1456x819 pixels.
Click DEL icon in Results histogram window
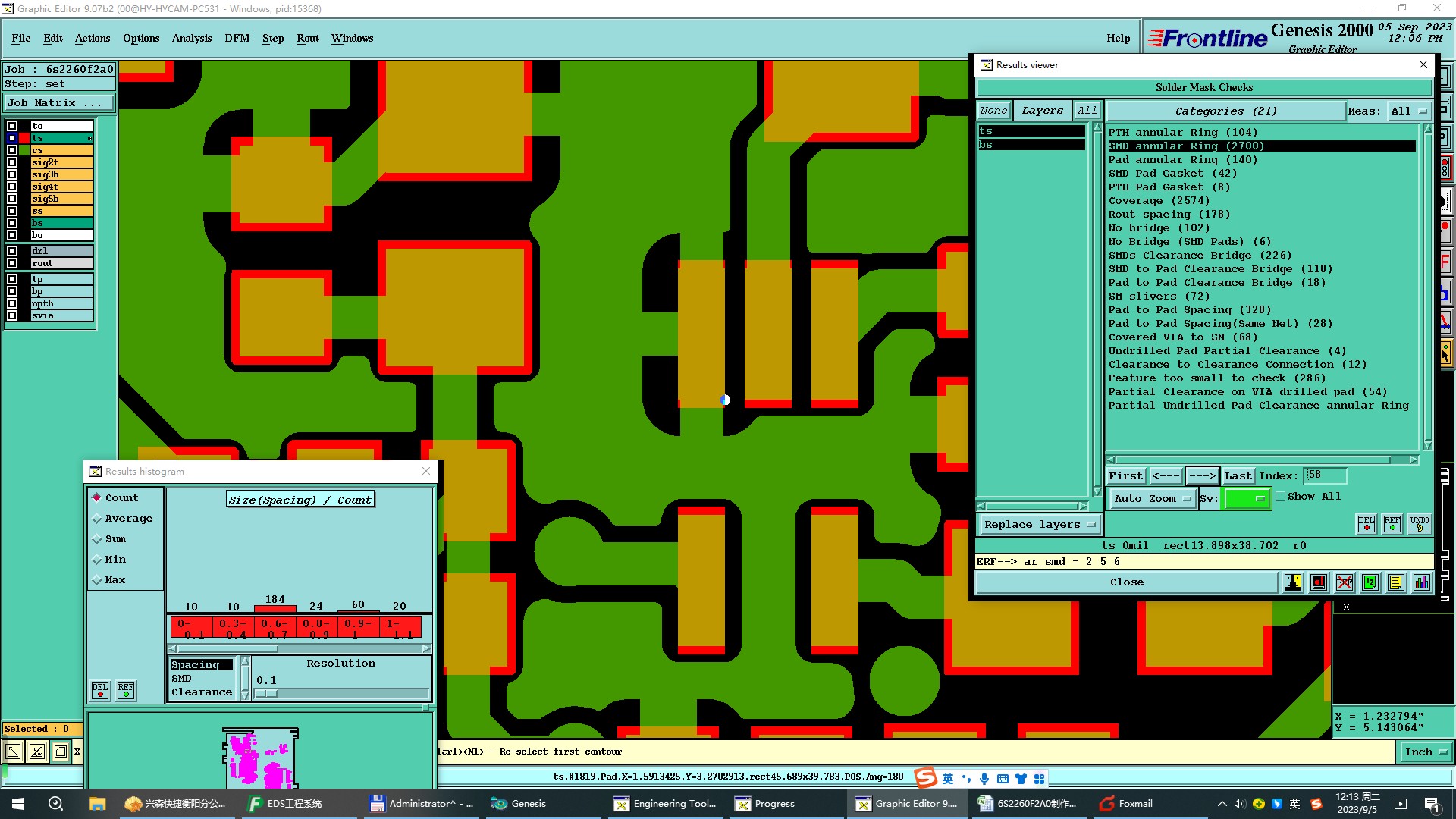click(x=100, y=690)
